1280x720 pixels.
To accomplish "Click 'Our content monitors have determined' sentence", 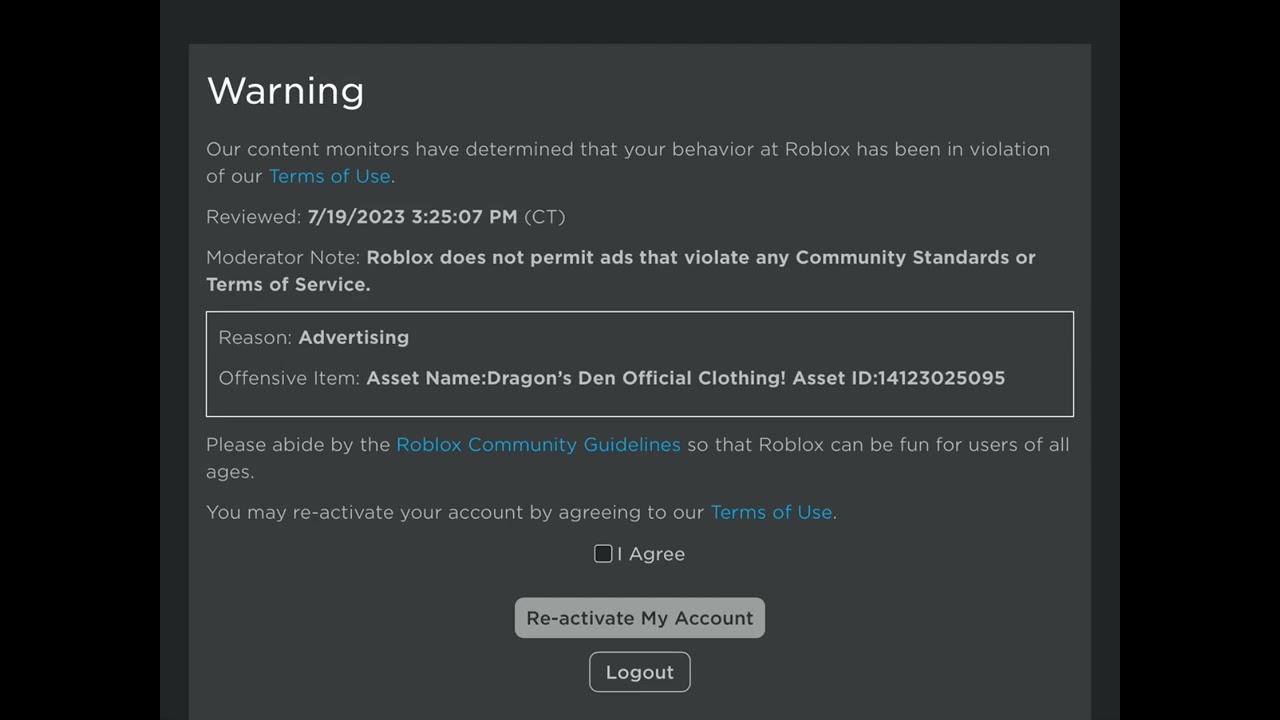I will click(x=628, y=162).
